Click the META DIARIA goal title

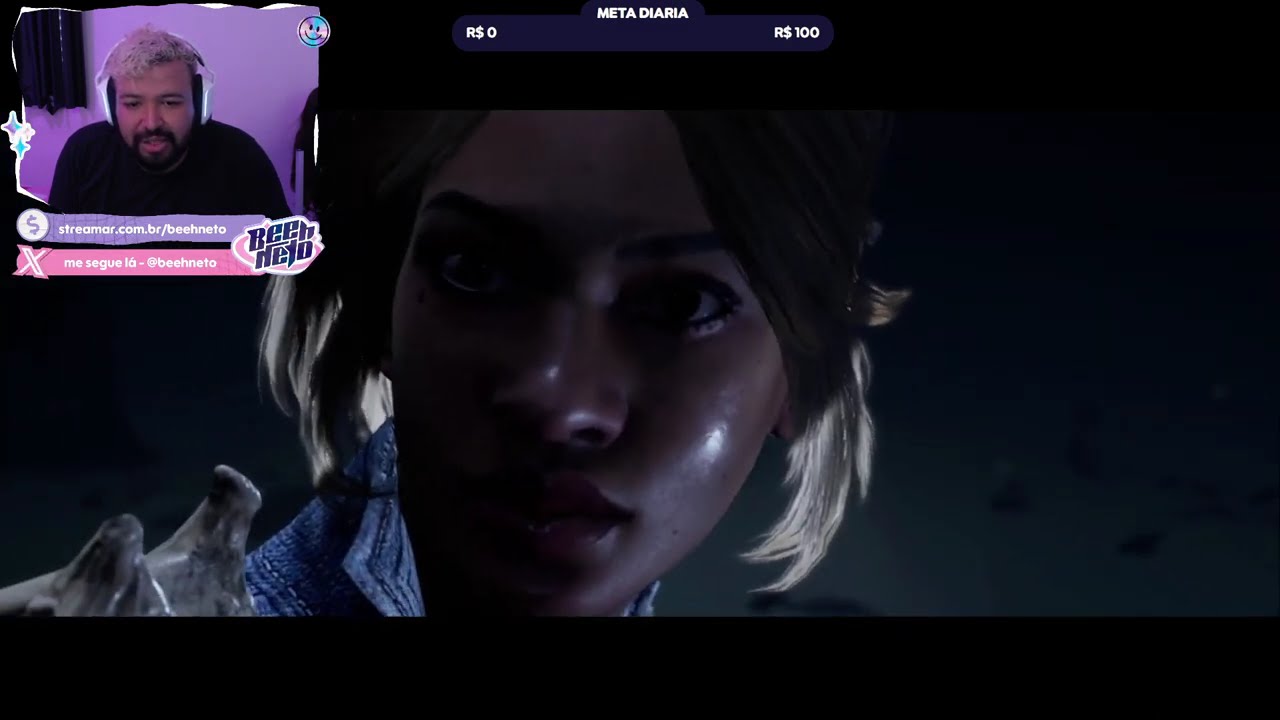642,13
